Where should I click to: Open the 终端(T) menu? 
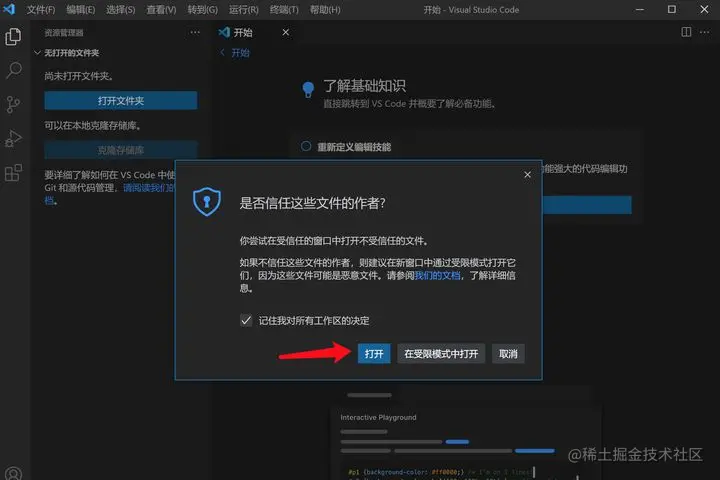point(284,9)
